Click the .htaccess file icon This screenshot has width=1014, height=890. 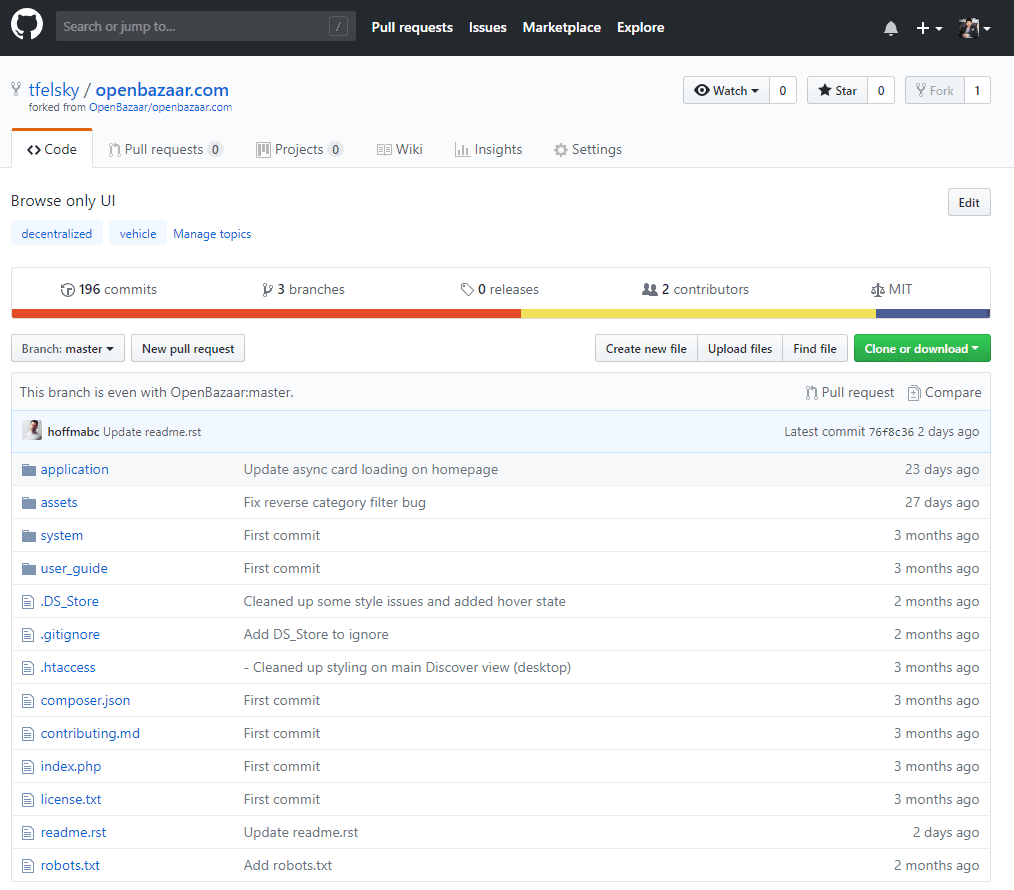point(28,668)
